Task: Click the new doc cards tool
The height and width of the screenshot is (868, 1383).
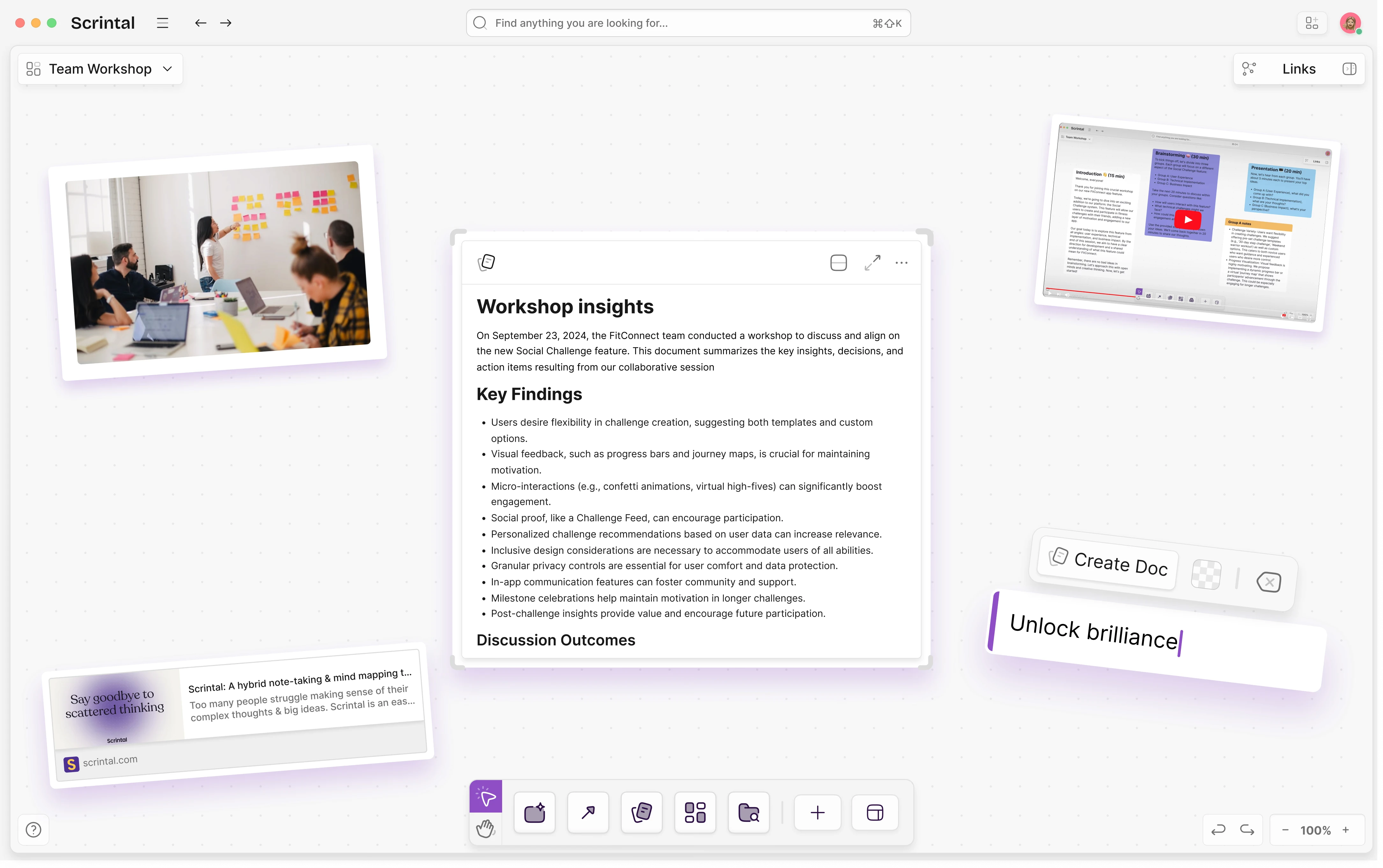Action: coord(641,813)
